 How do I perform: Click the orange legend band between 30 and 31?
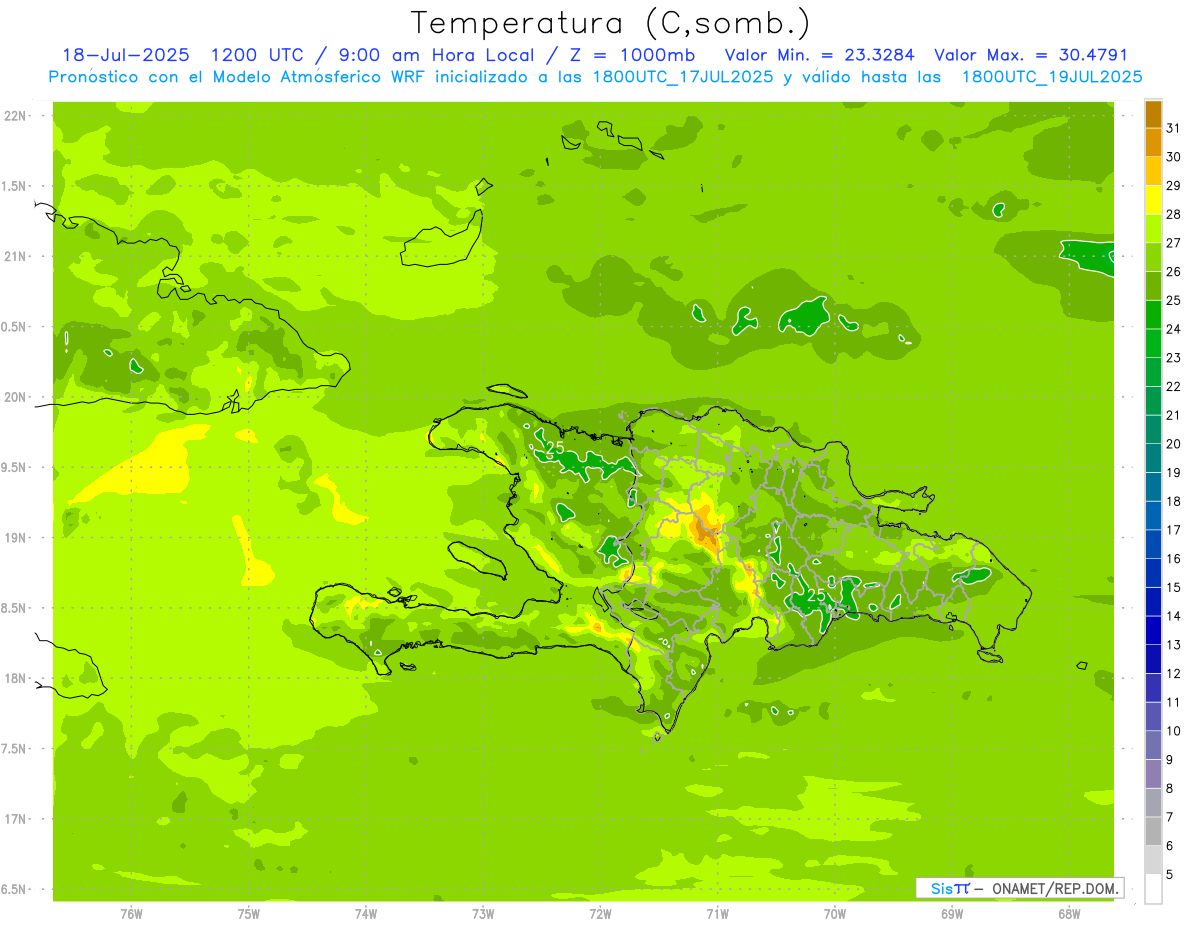pyautogui.click(x=1153, y=142)
